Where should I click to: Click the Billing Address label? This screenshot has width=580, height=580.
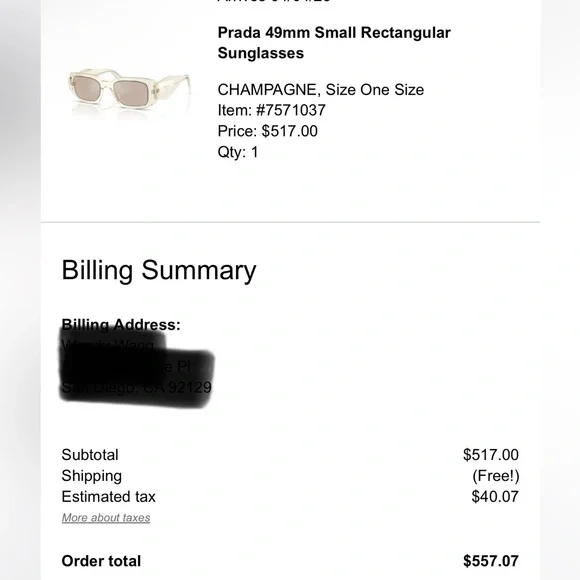(121, 325)
